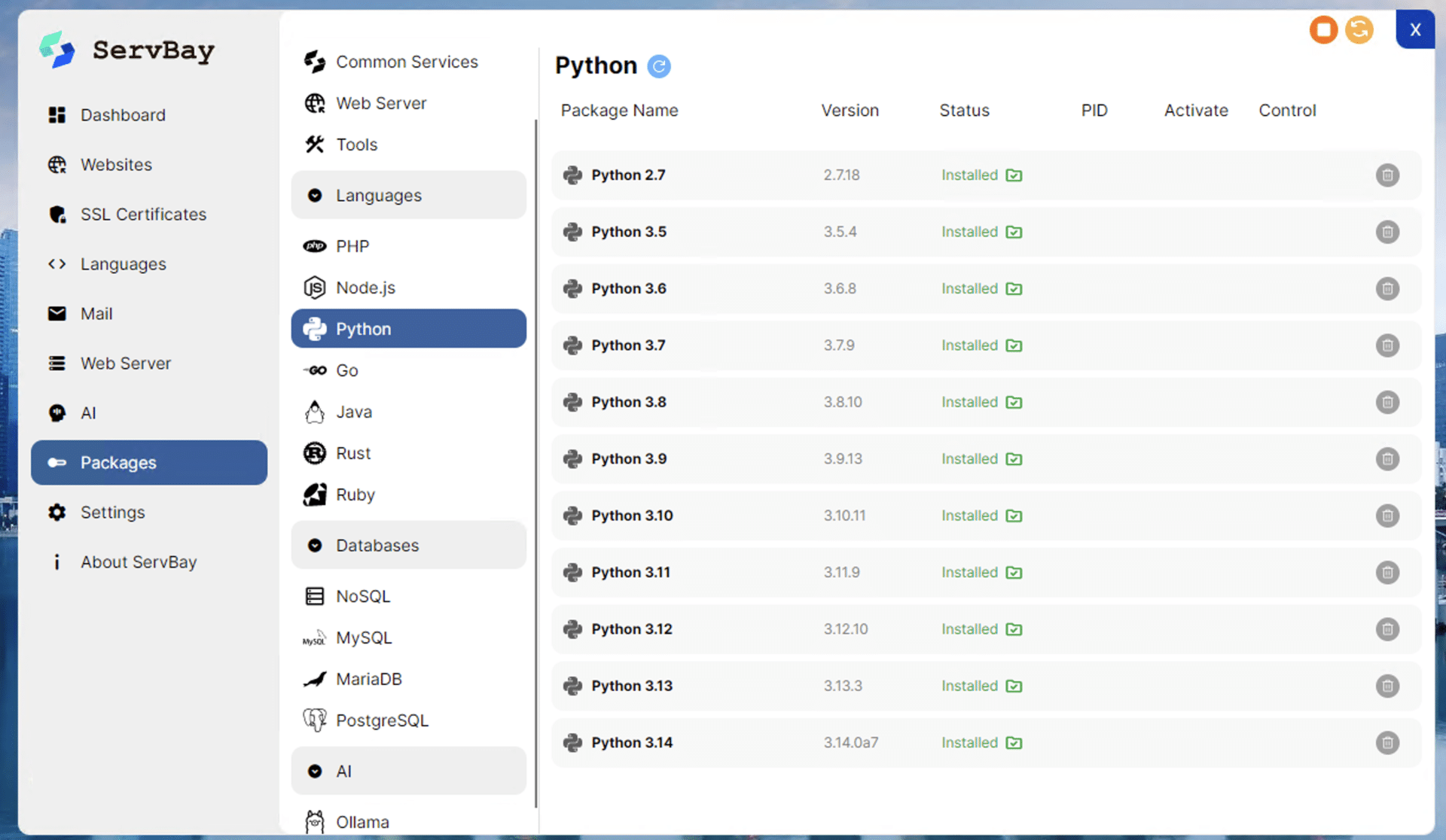Select Node.js in package list
The width and height of the screenshot is (1446, 840).
(365, 288)
